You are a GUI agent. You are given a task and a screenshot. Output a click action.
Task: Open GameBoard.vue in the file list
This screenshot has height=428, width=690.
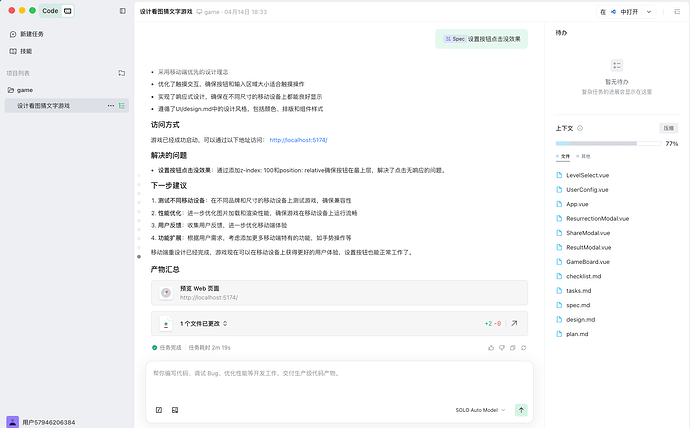point(588,261)
